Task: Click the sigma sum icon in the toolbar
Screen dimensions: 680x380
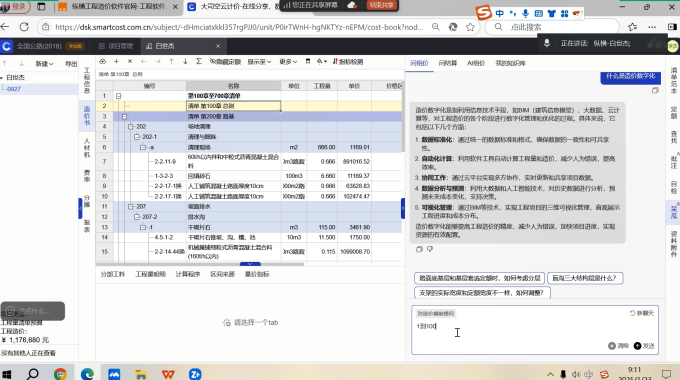Action: click(199, 62)
